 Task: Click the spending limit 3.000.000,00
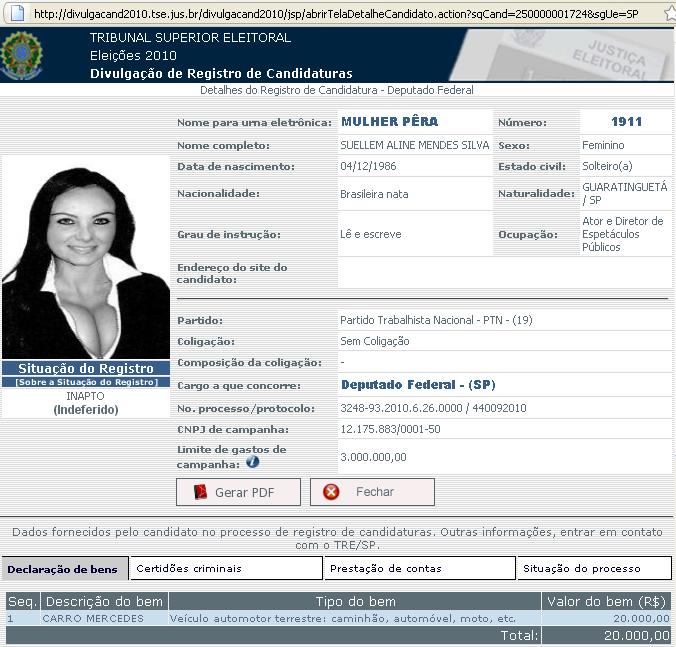373,457
